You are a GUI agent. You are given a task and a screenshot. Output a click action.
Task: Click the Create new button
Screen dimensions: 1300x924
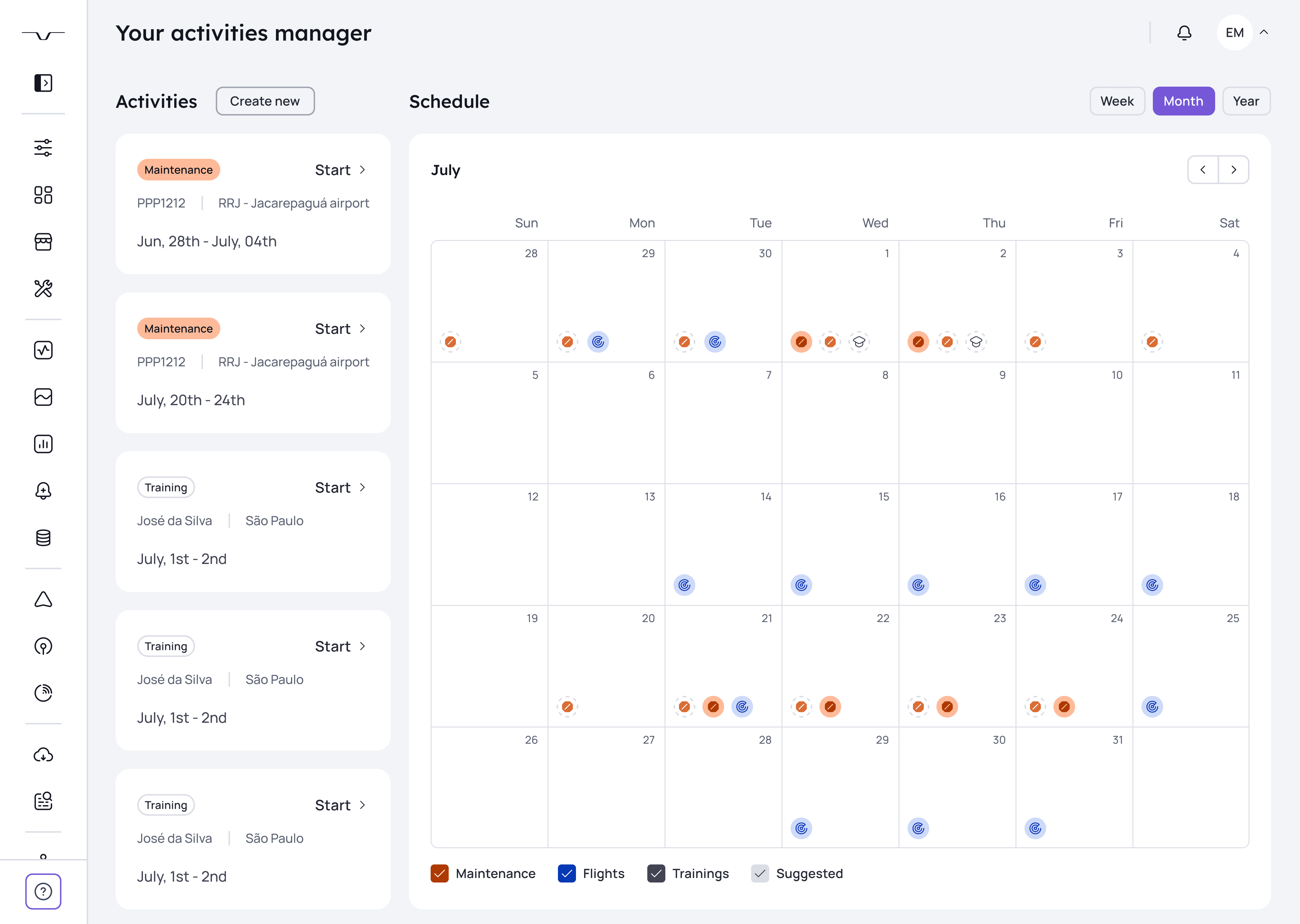[x=265, y=101]
